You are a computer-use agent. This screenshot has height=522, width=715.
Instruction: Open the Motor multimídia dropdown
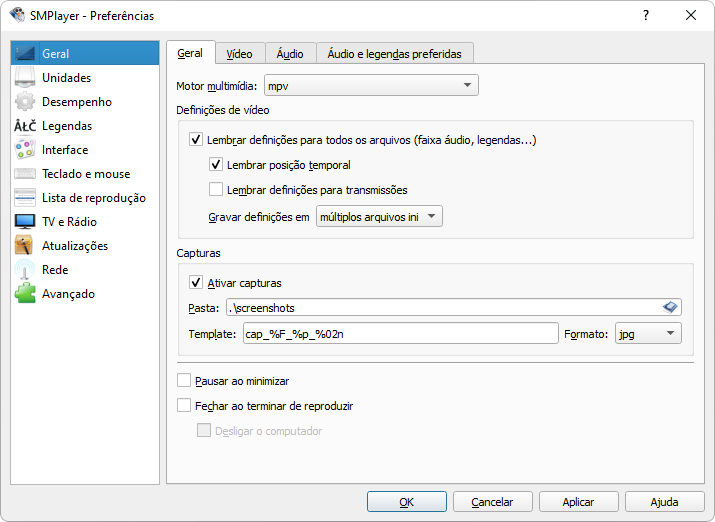click(371, 85)
